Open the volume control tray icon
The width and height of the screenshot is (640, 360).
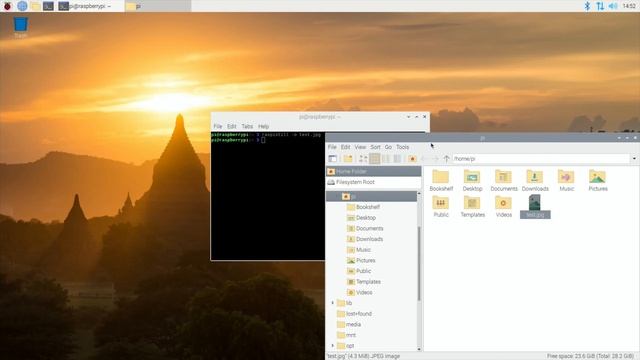pos(613,6)
